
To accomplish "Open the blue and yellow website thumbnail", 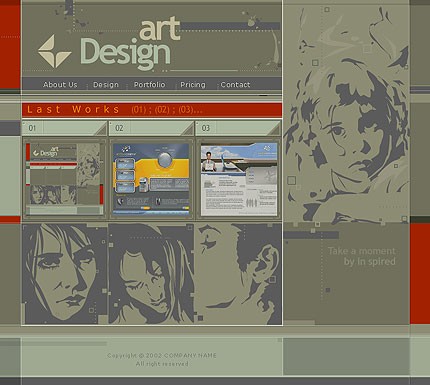I will 151,179.
